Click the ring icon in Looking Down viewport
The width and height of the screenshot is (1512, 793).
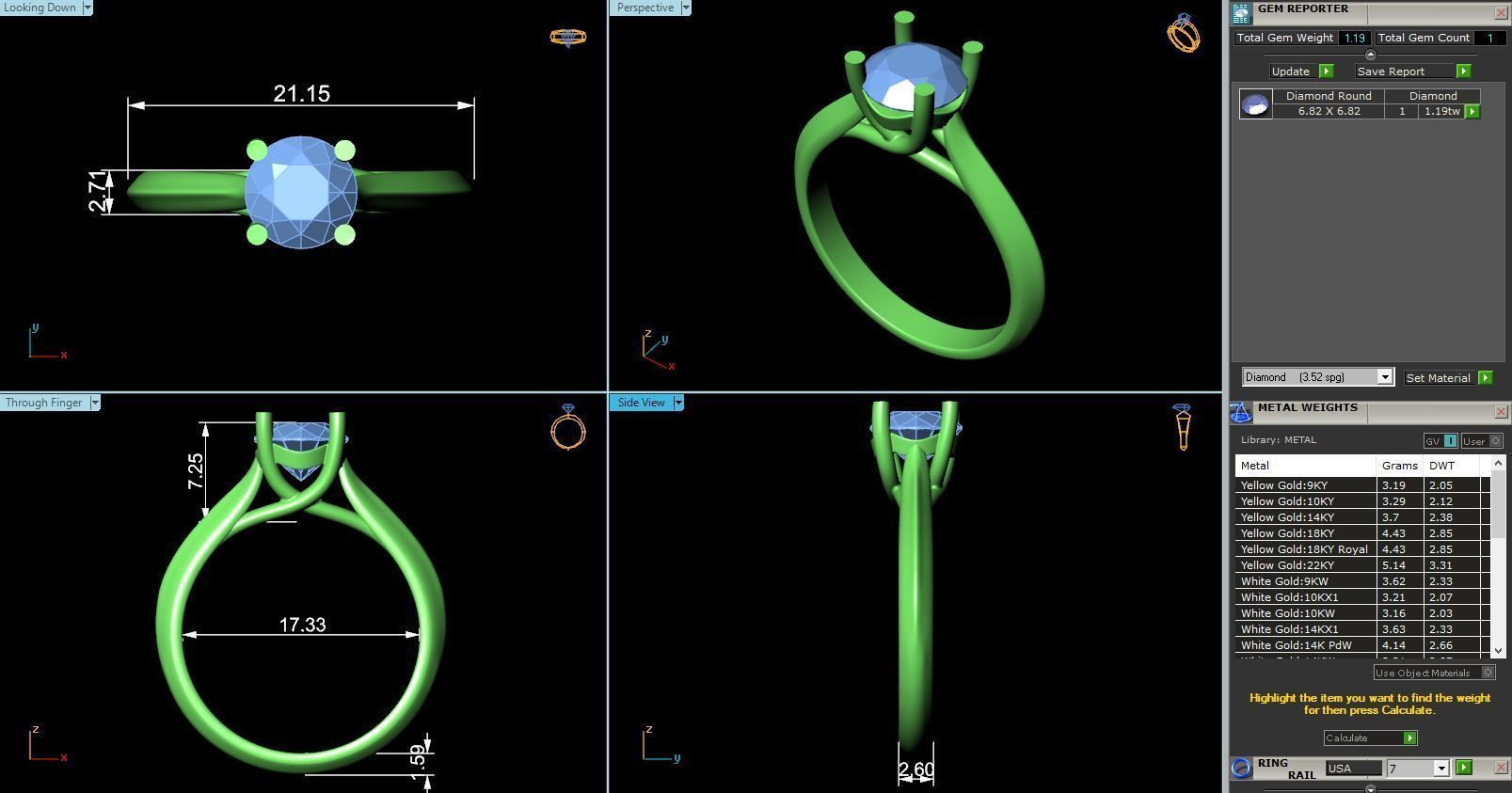tap(568, 38)
